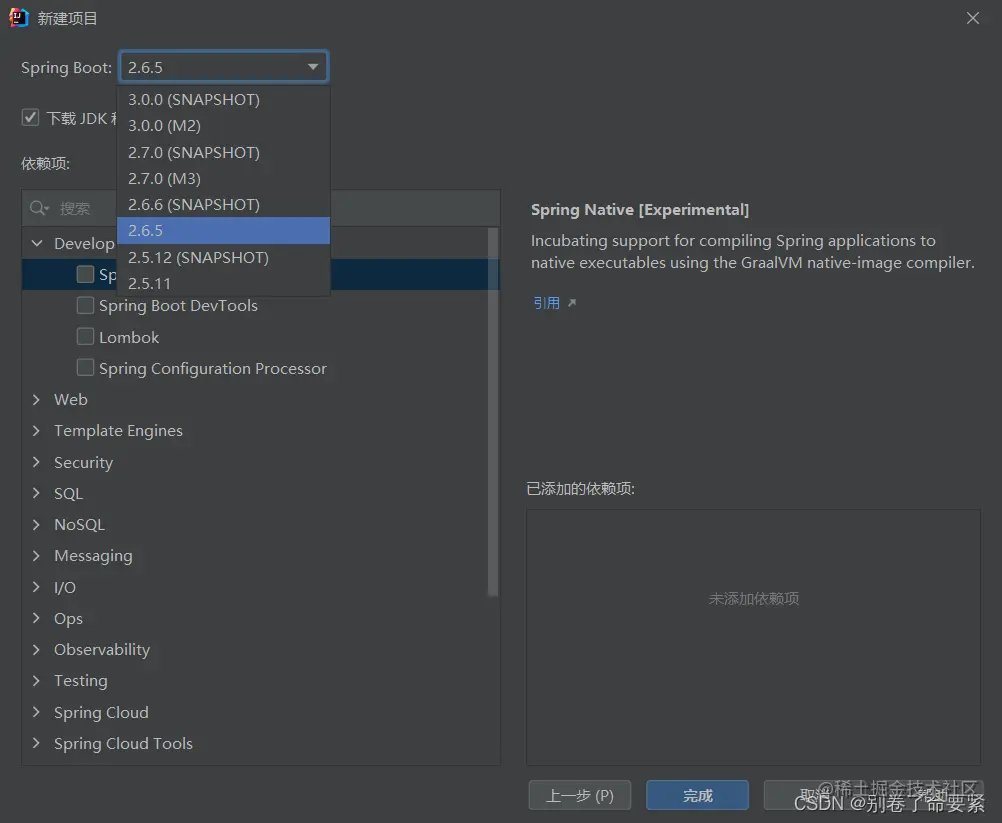This screenshot has height=823, width=1002.
Task: Toggle the 下载 JDK checkbox
Action: [30, 118]
